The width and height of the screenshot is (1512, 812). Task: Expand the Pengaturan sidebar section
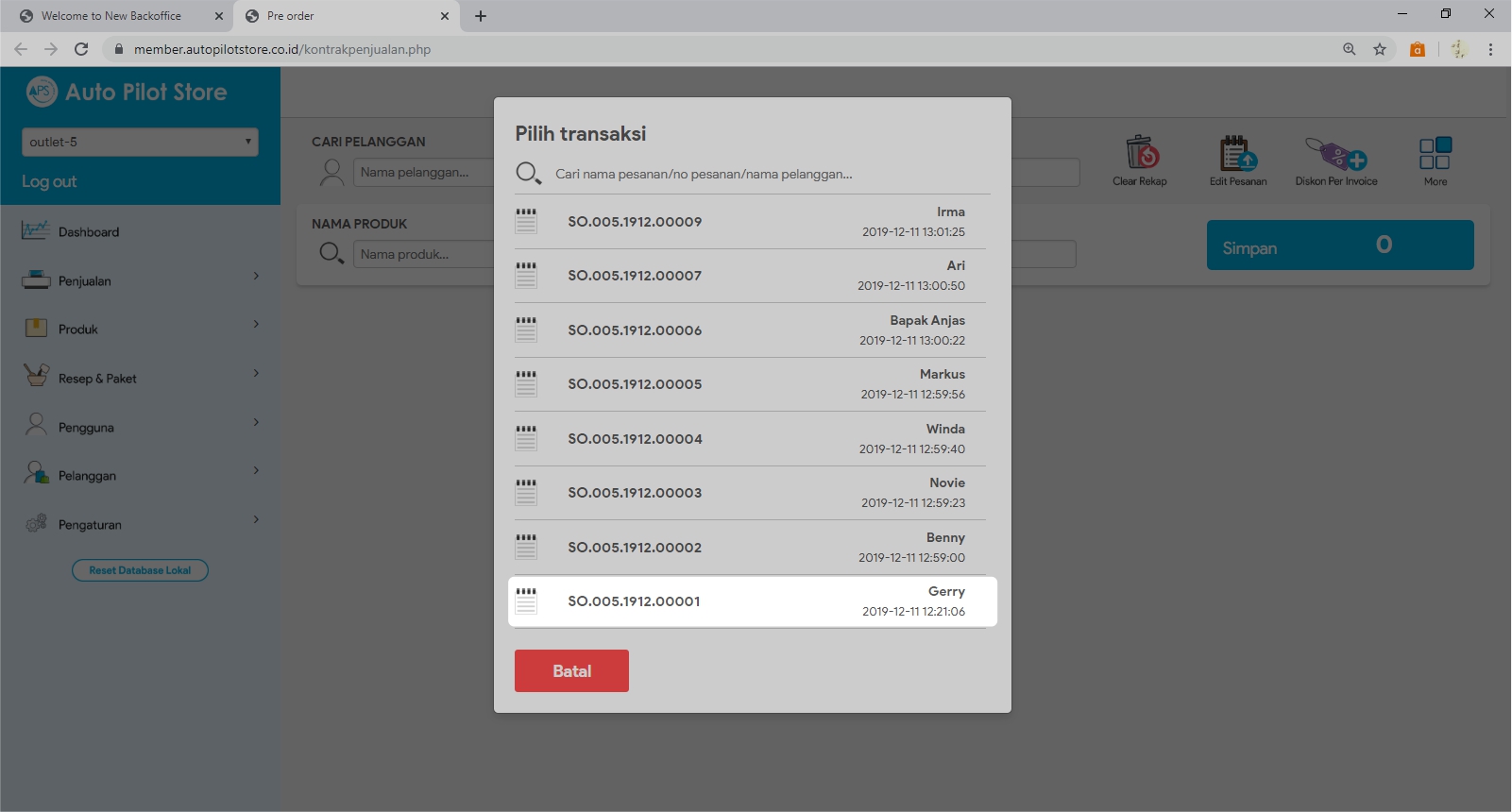[140, 524]
